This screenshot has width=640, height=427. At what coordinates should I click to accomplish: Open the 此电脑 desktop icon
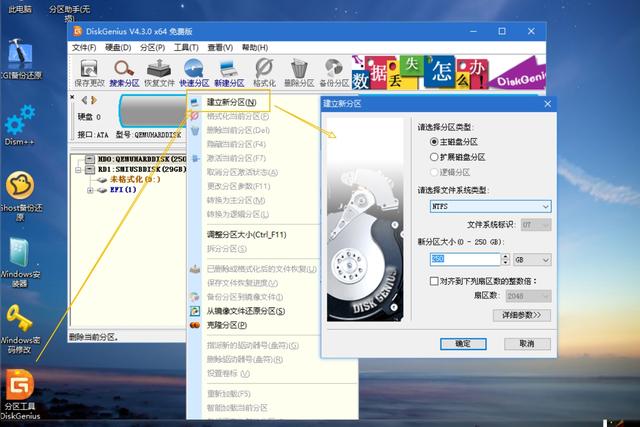[x=20, y=8]
